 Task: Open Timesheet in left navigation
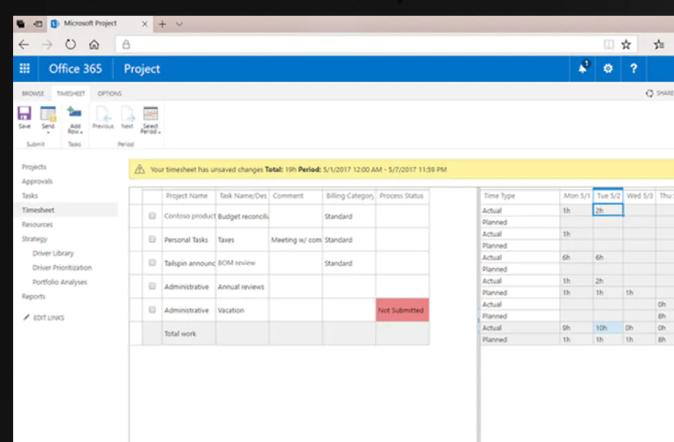(x=38, y=210)
